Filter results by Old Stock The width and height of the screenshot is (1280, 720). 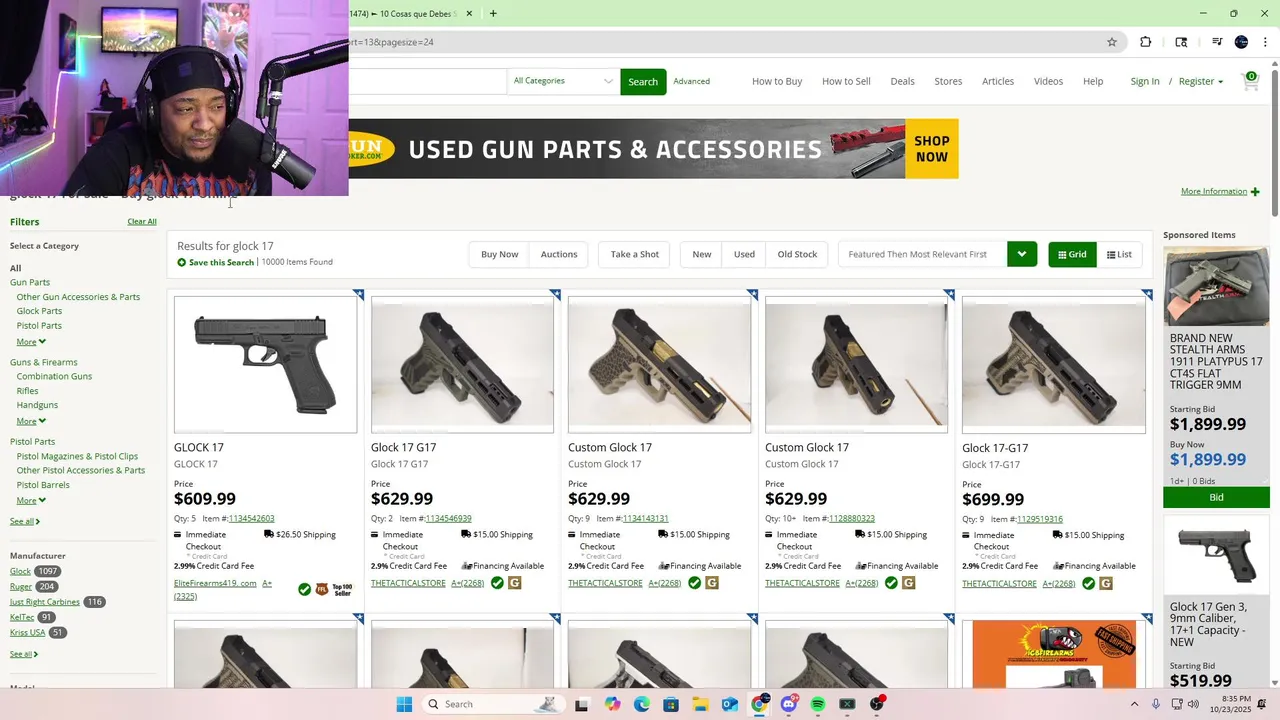coord(797,254)
